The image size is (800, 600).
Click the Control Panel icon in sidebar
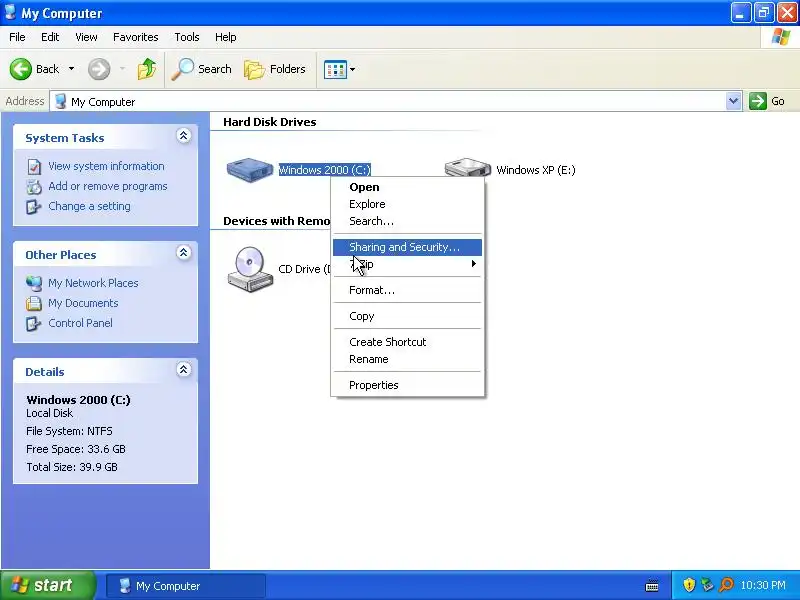(34, 323)
